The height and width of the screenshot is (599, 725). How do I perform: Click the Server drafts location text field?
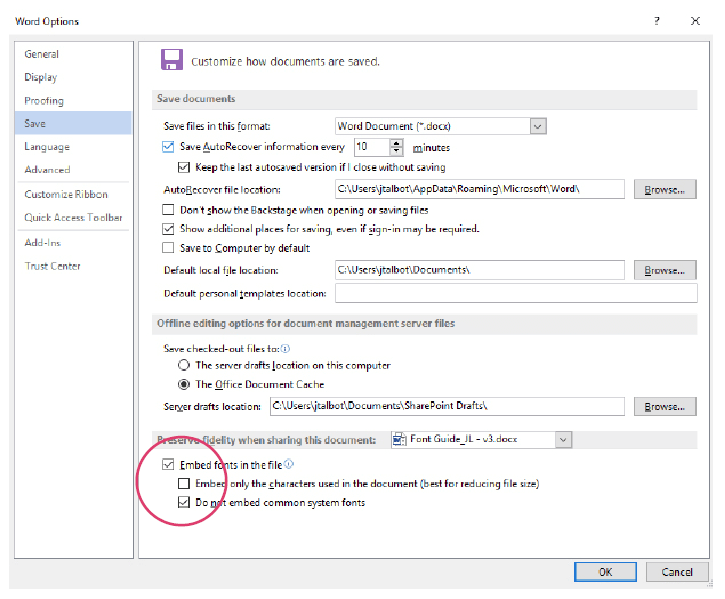(447, 406)
